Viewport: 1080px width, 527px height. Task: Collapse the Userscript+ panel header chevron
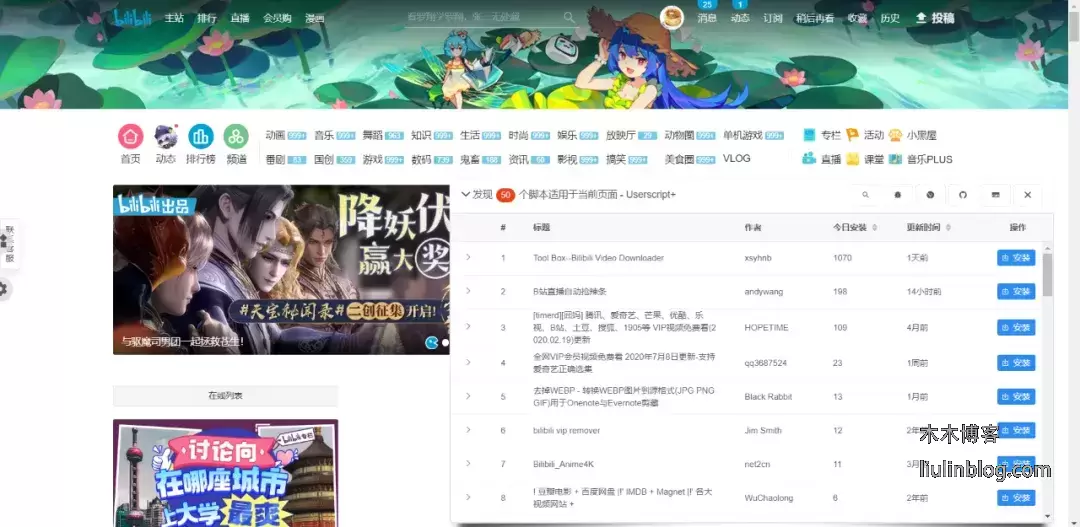tap(466, 194)
